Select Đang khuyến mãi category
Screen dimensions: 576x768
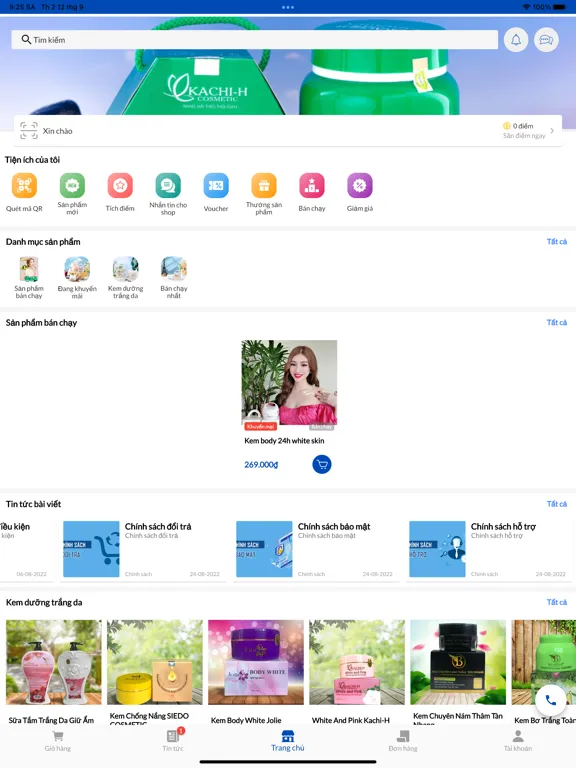point(77,277)
